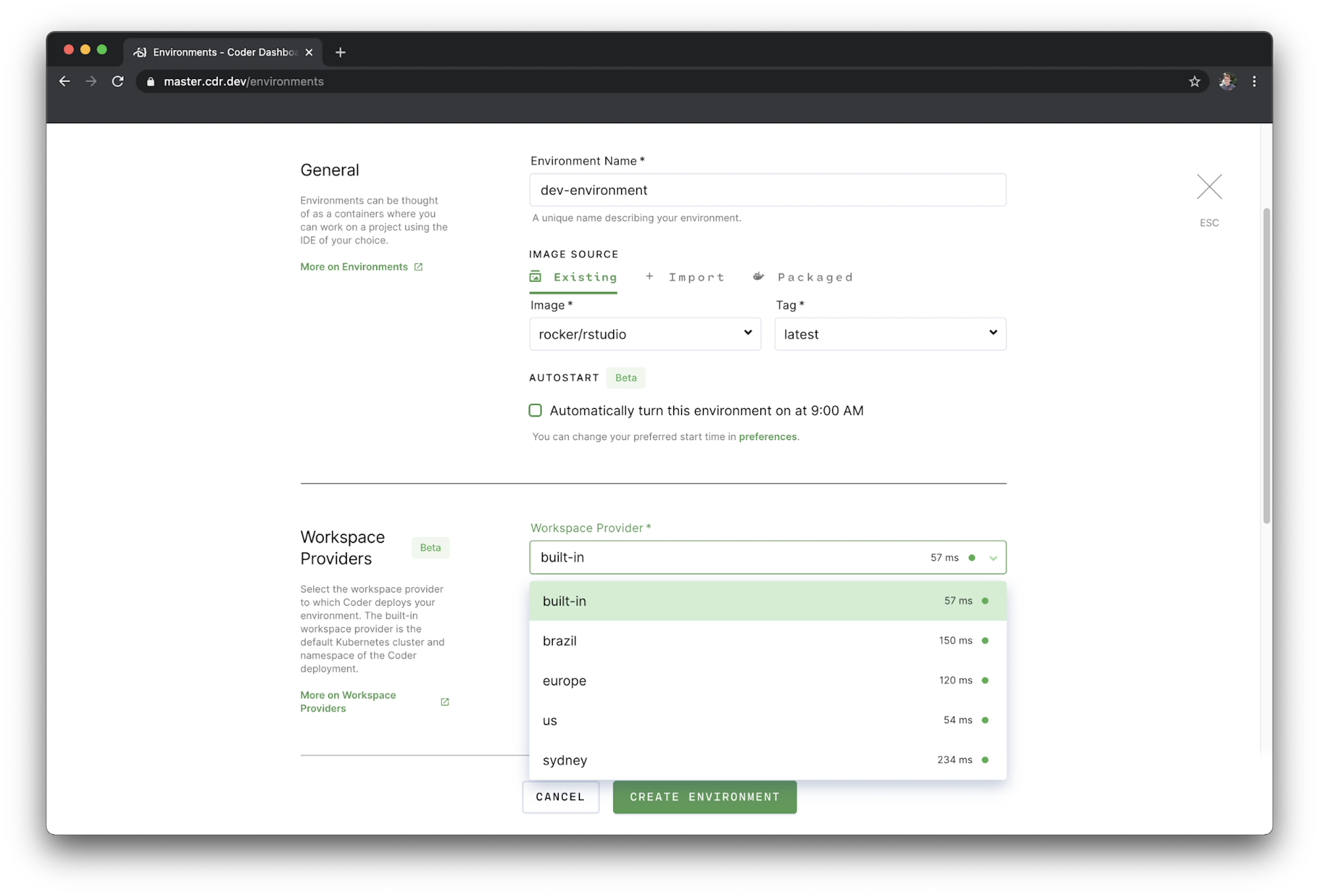Switch to the Packaged image source tab
The width and height of the screenshot is (1319, 896).
802,277
